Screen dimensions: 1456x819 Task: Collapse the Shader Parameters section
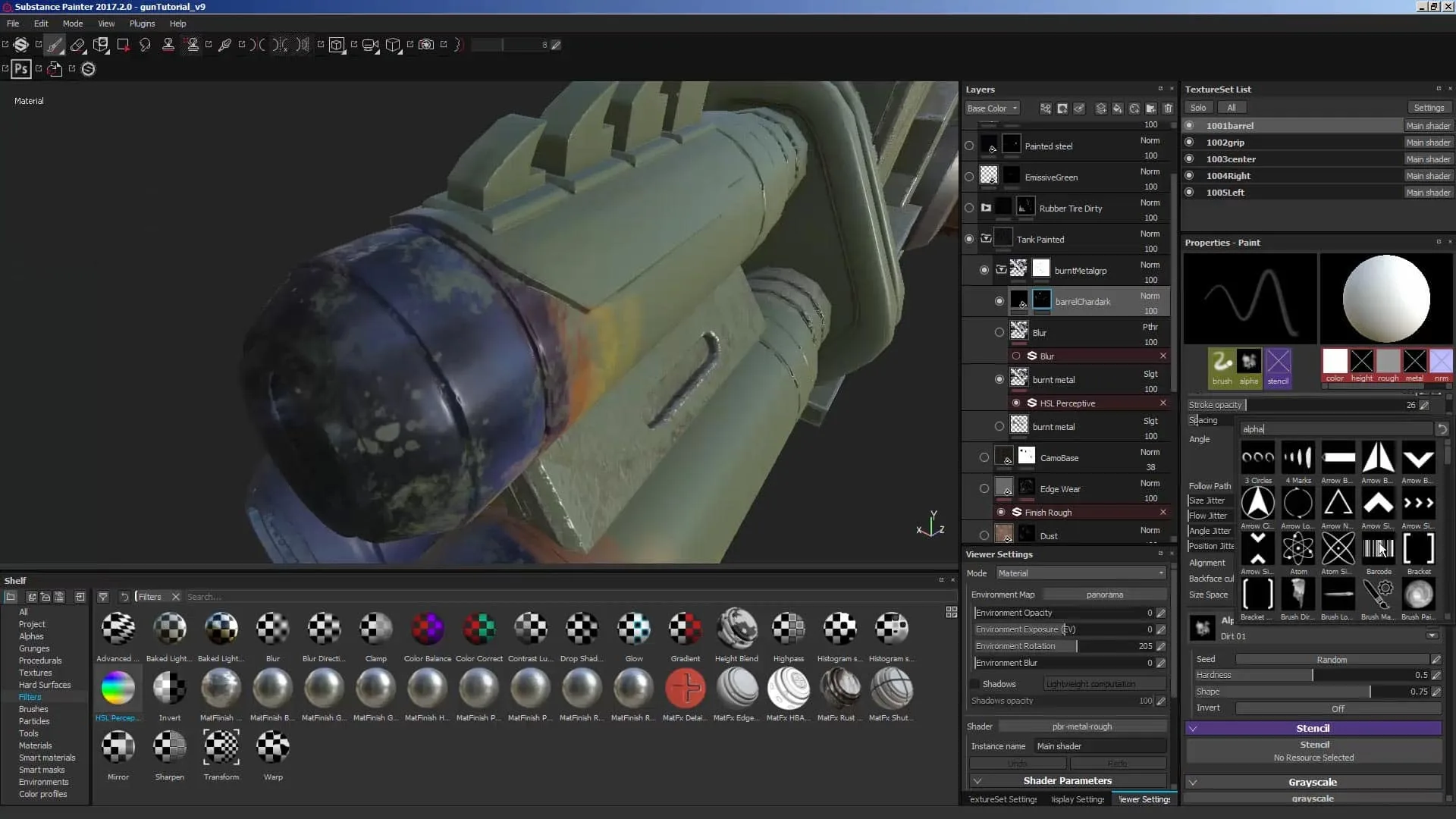(x=977, y=781)
